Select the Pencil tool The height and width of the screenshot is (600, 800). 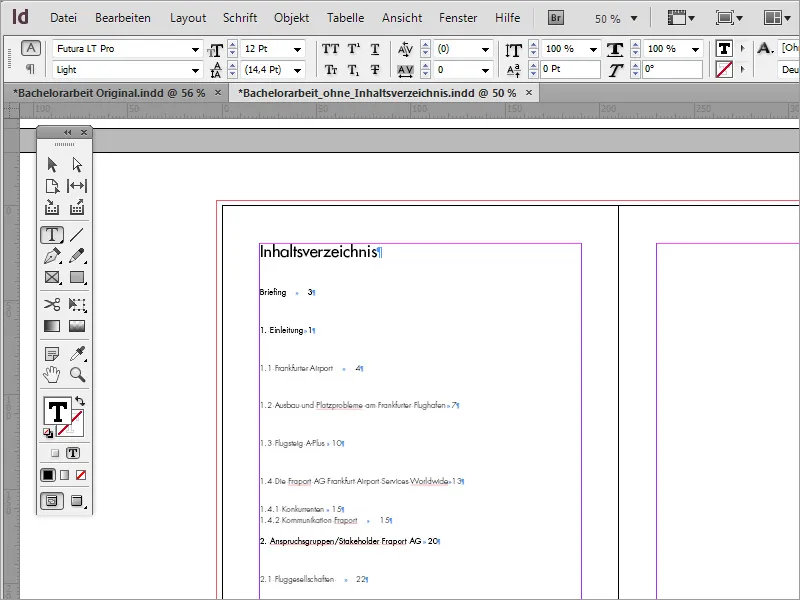coord(77,256)
